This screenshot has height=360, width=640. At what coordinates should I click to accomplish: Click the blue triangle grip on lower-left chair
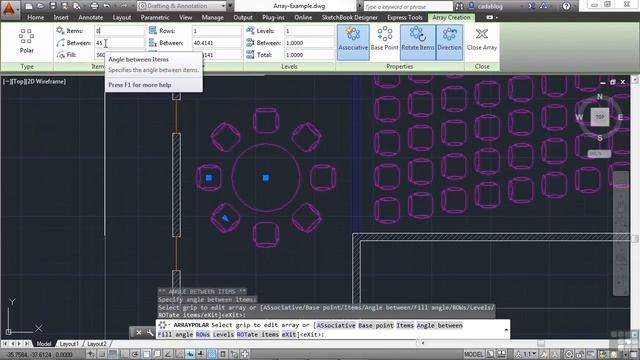[225, 218]
